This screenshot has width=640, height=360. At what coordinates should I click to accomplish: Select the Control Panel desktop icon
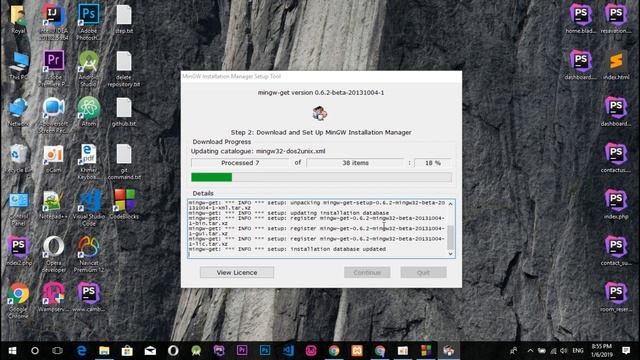pos(18,209)
